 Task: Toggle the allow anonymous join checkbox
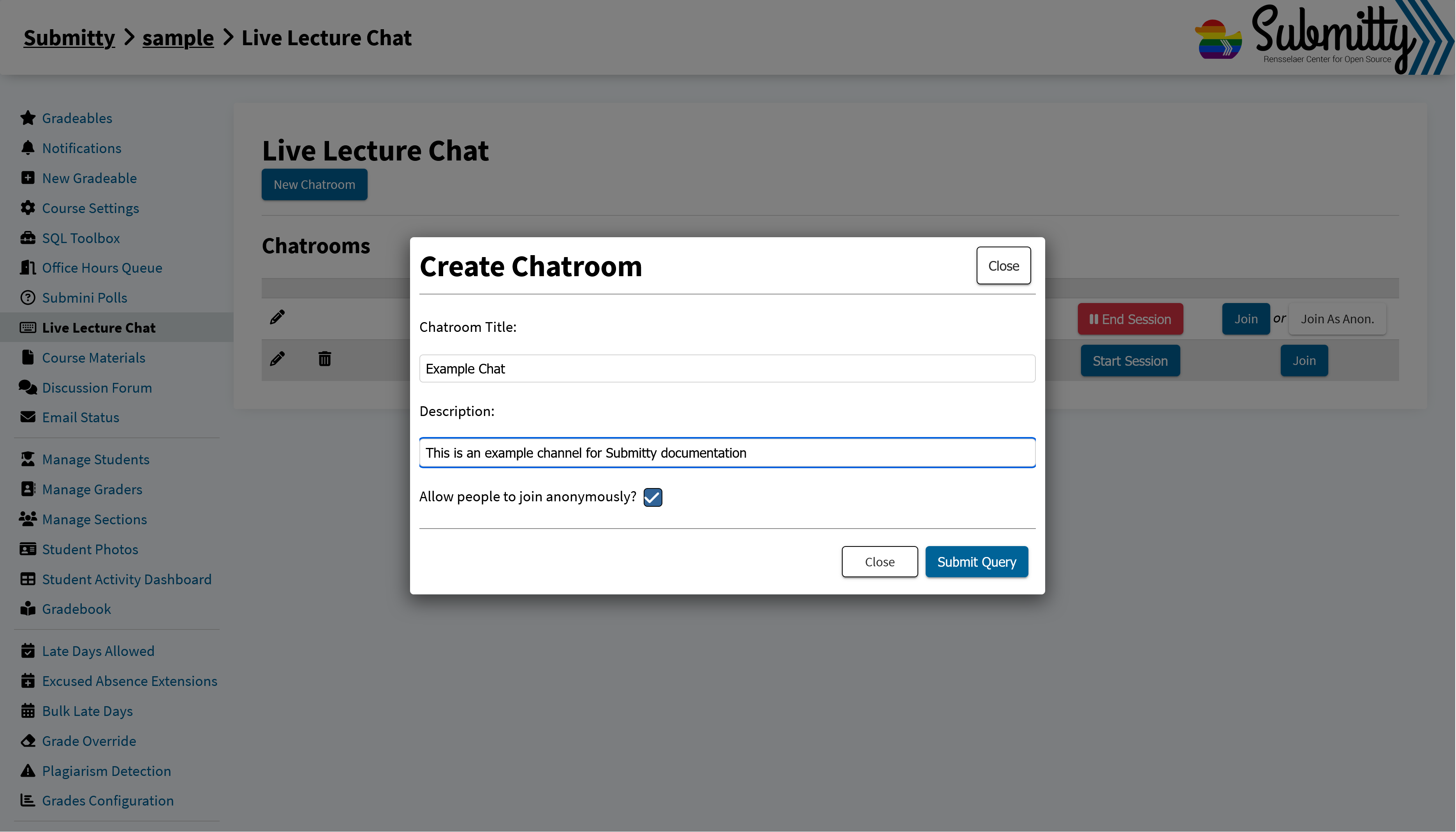point(652,497)
